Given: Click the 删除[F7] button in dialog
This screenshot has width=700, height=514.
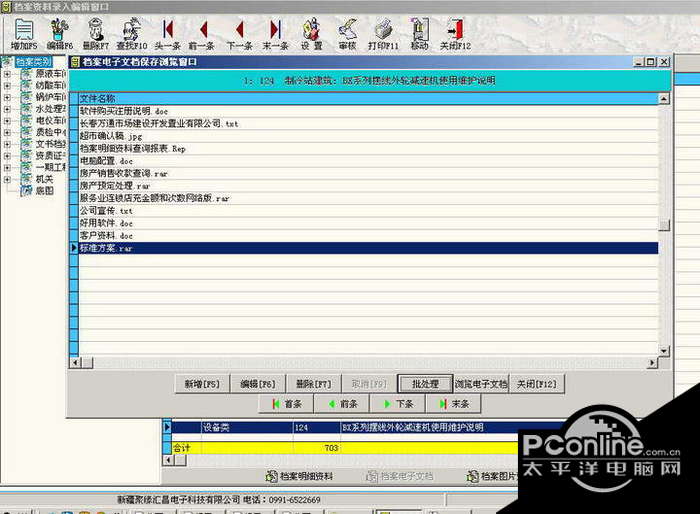Looking at the screenshot, I should (x=313, y=384).
